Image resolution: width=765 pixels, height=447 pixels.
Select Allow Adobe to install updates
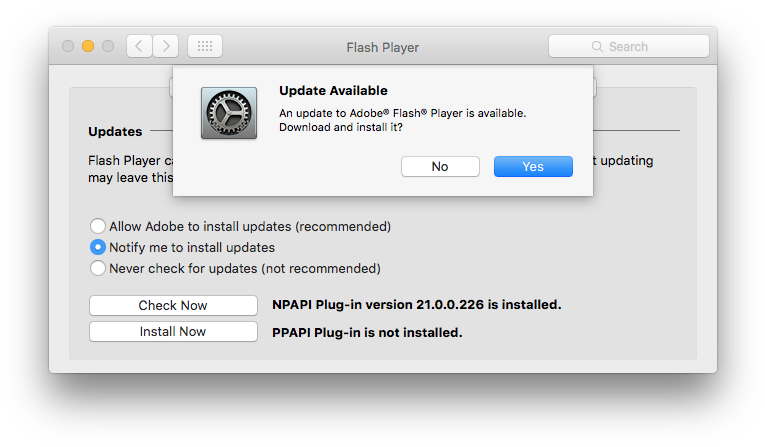pos(98,226)
